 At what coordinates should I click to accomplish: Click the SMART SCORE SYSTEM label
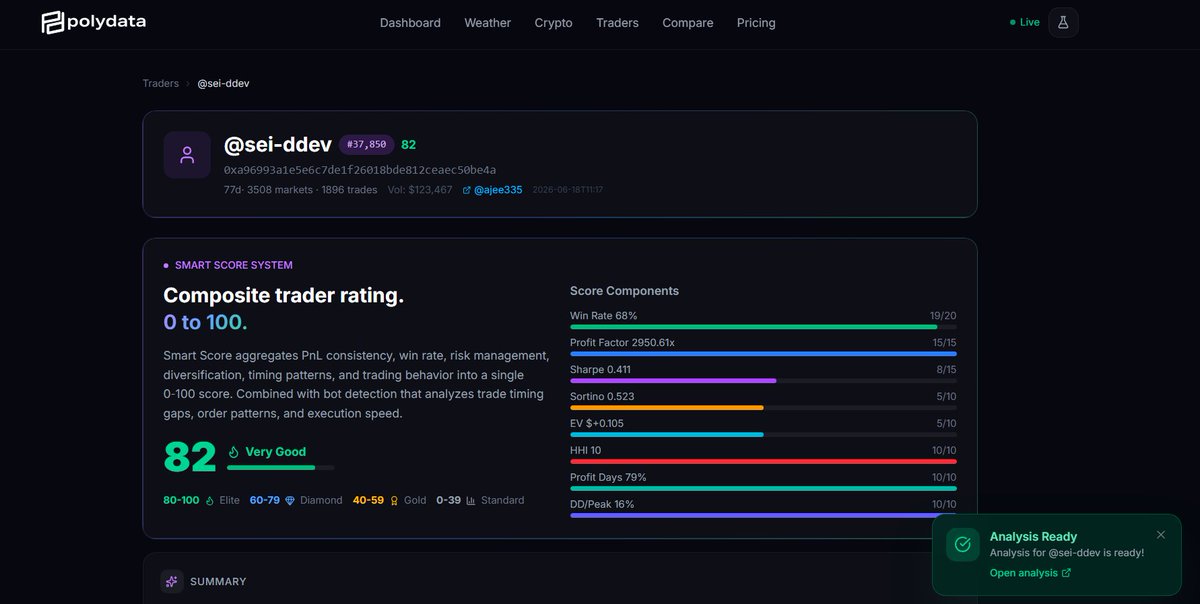(234, 265)
